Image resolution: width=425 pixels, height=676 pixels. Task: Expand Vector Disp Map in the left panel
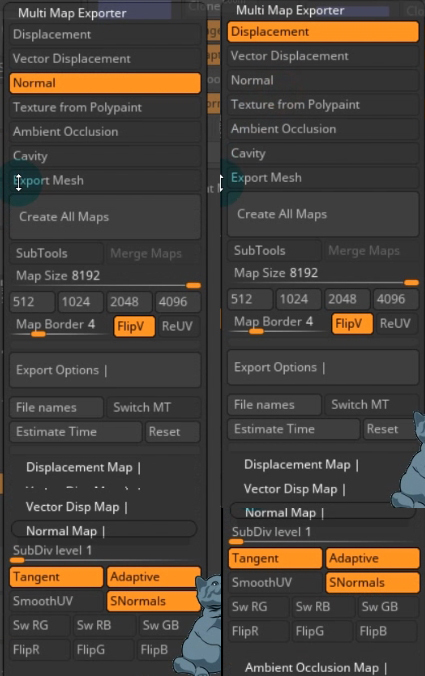point(77,507)
